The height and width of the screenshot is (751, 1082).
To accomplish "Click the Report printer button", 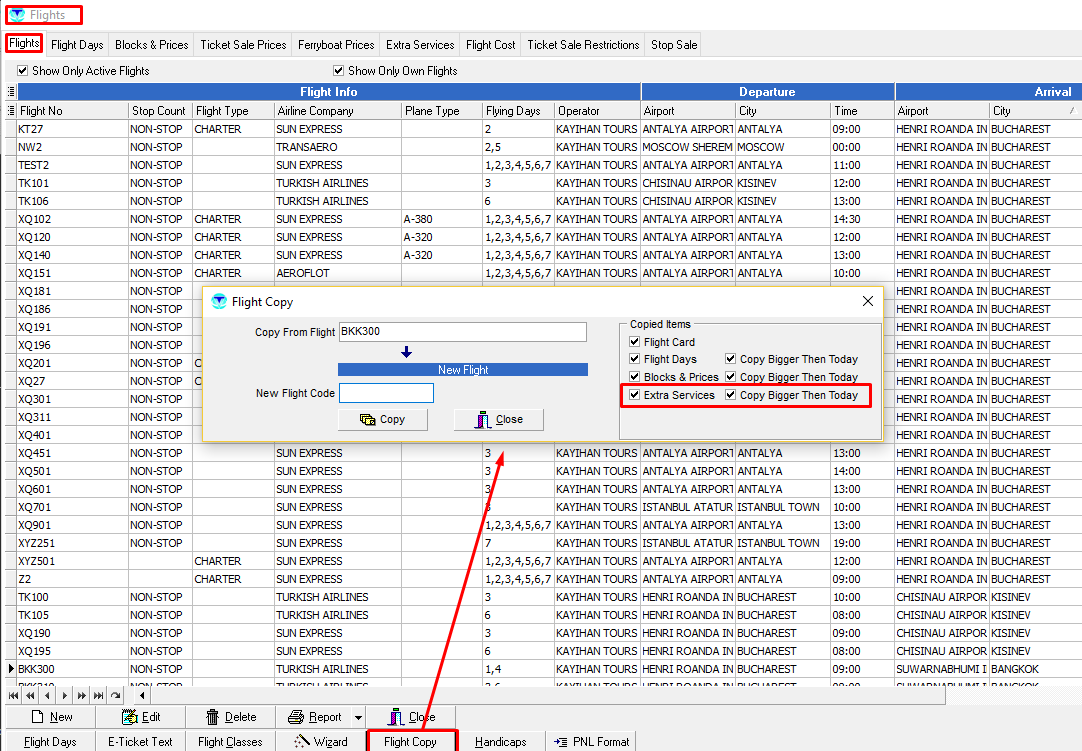I will click(x=316, y=717).
